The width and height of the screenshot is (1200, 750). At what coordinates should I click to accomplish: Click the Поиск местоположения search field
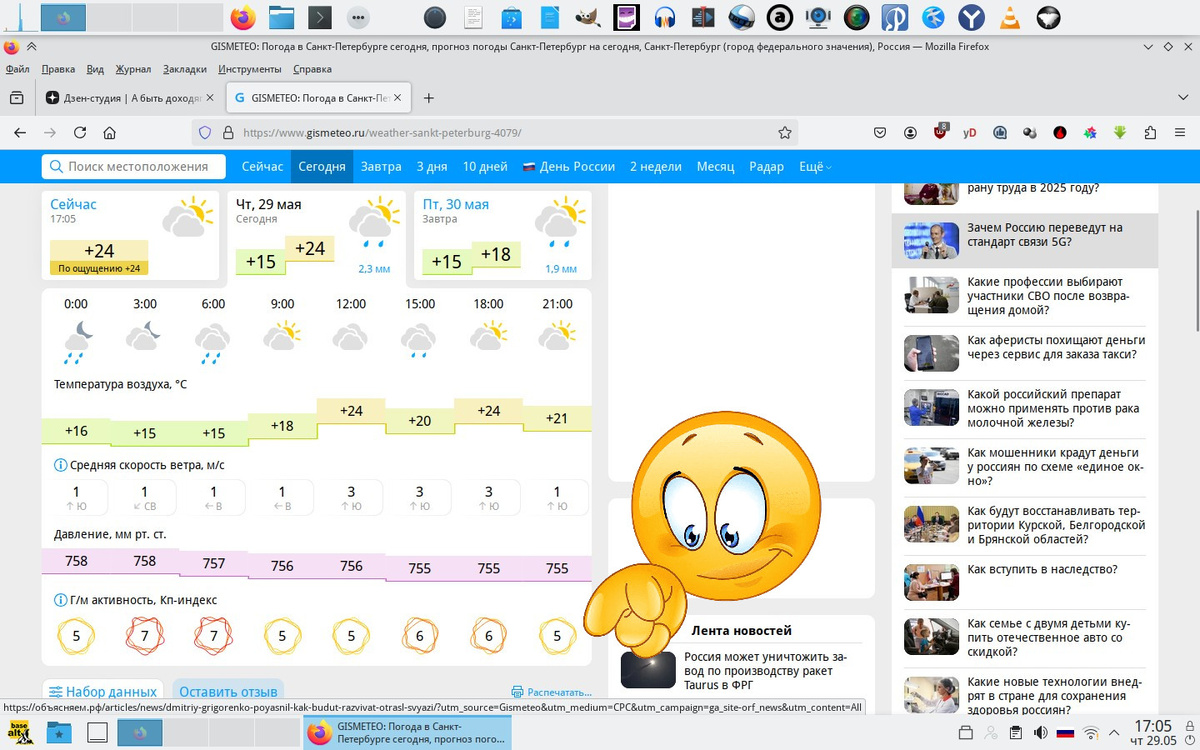(x=134, y=166)
